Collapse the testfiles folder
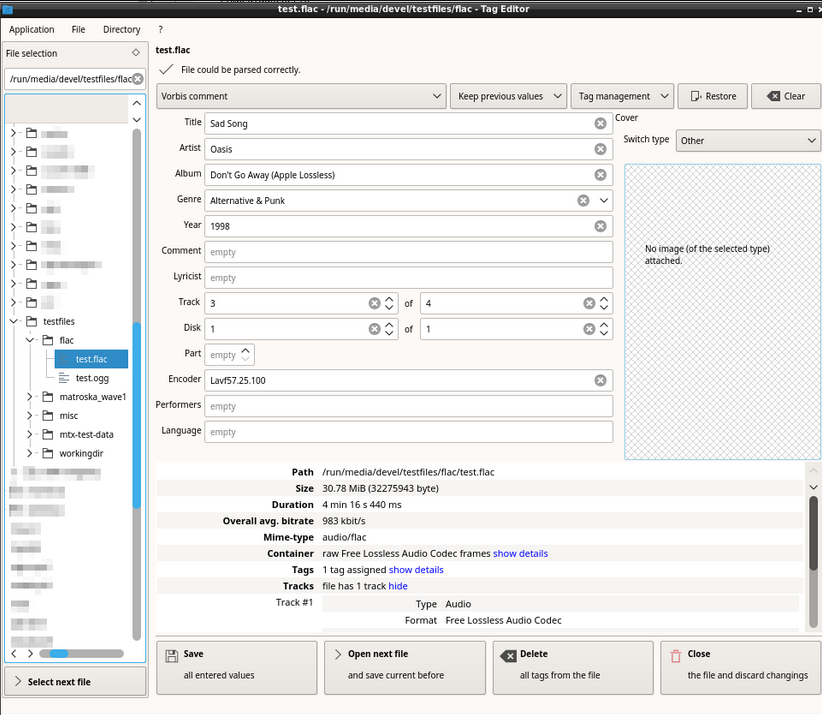 (14, 321)
